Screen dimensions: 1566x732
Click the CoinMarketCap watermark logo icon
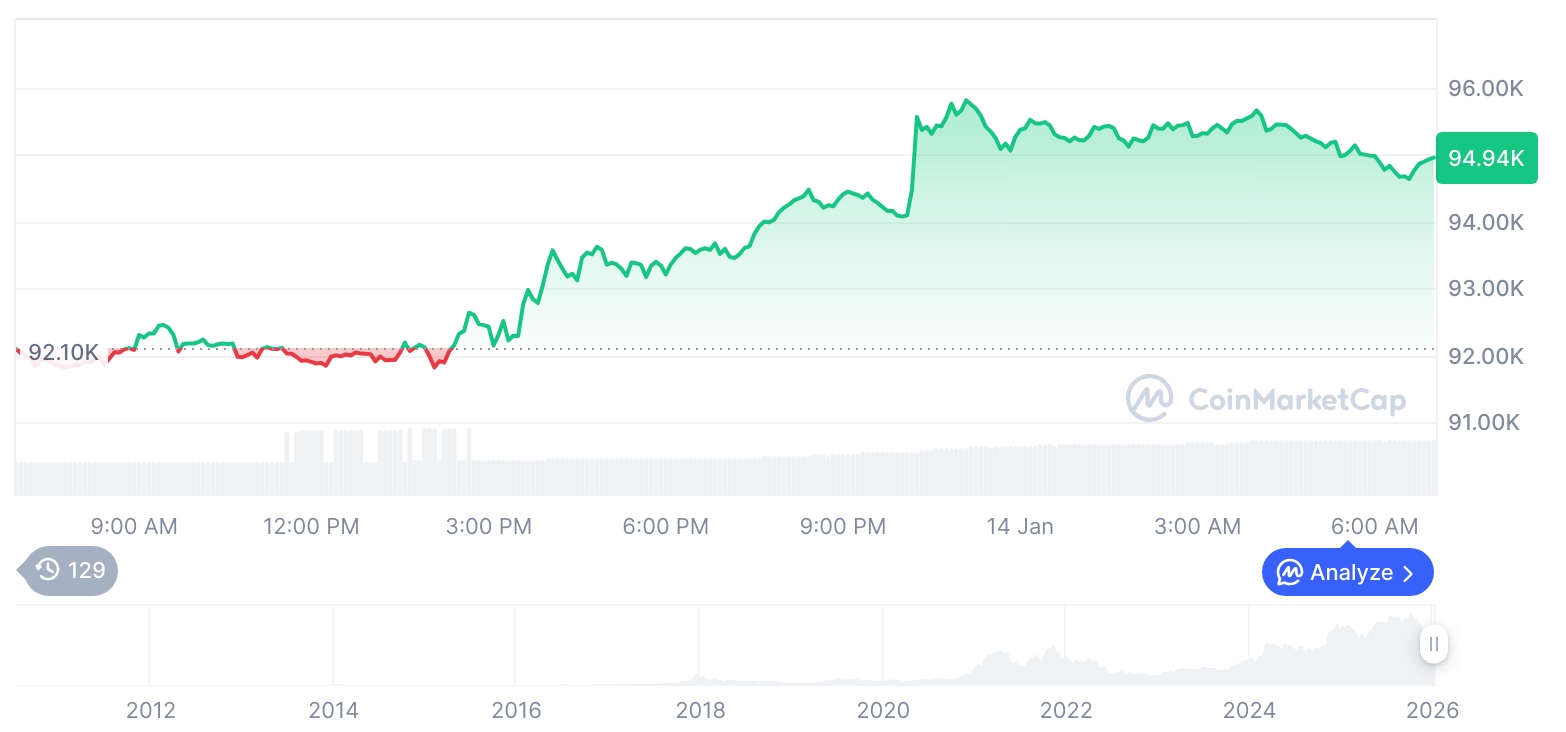point(1150,399)
